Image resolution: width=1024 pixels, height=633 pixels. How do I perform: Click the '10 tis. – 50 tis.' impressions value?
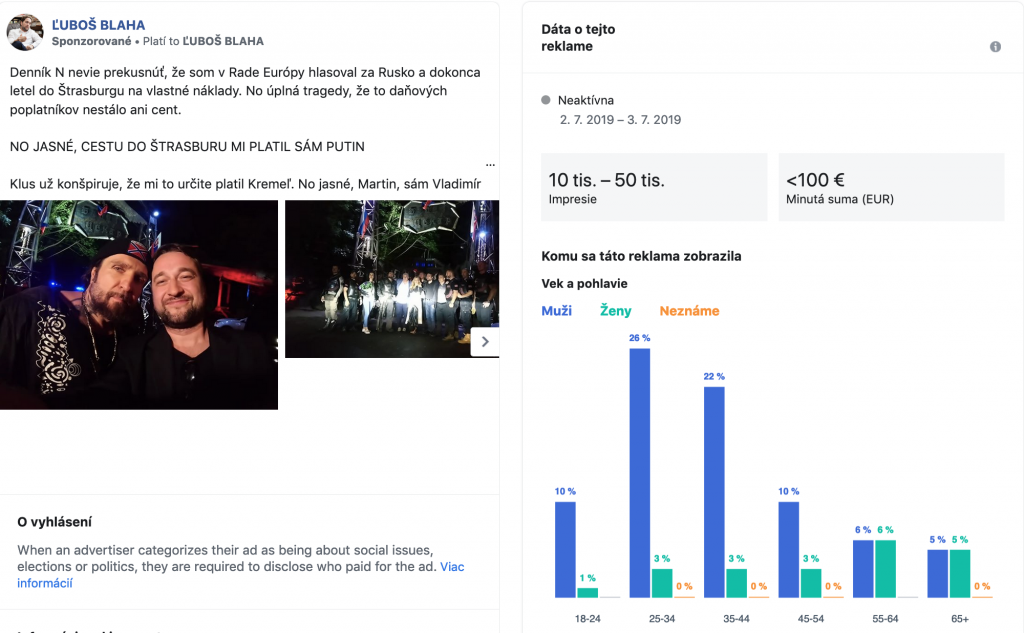[x=606, y=180]
